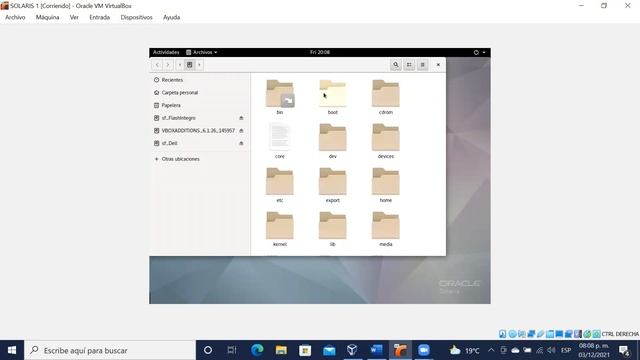Select the lib folder
Screen dimensions: 640x360
click(x=333, y=229)
